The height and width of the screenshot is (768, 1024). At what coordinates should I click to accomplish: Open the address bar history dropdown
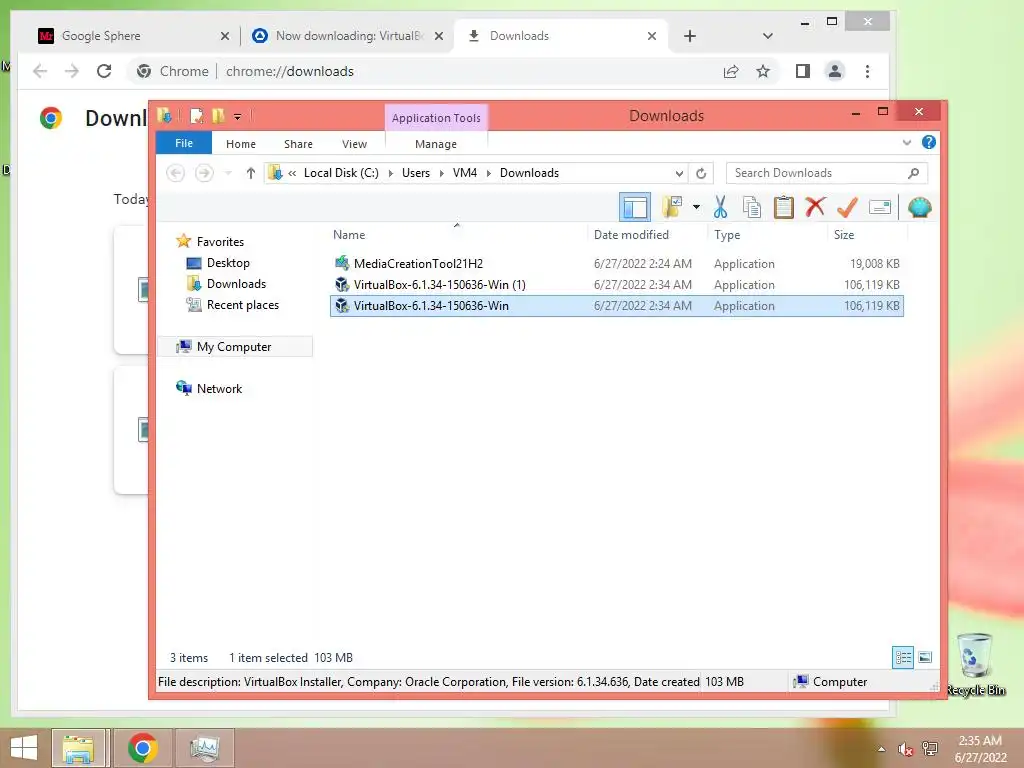pos(679,173)
